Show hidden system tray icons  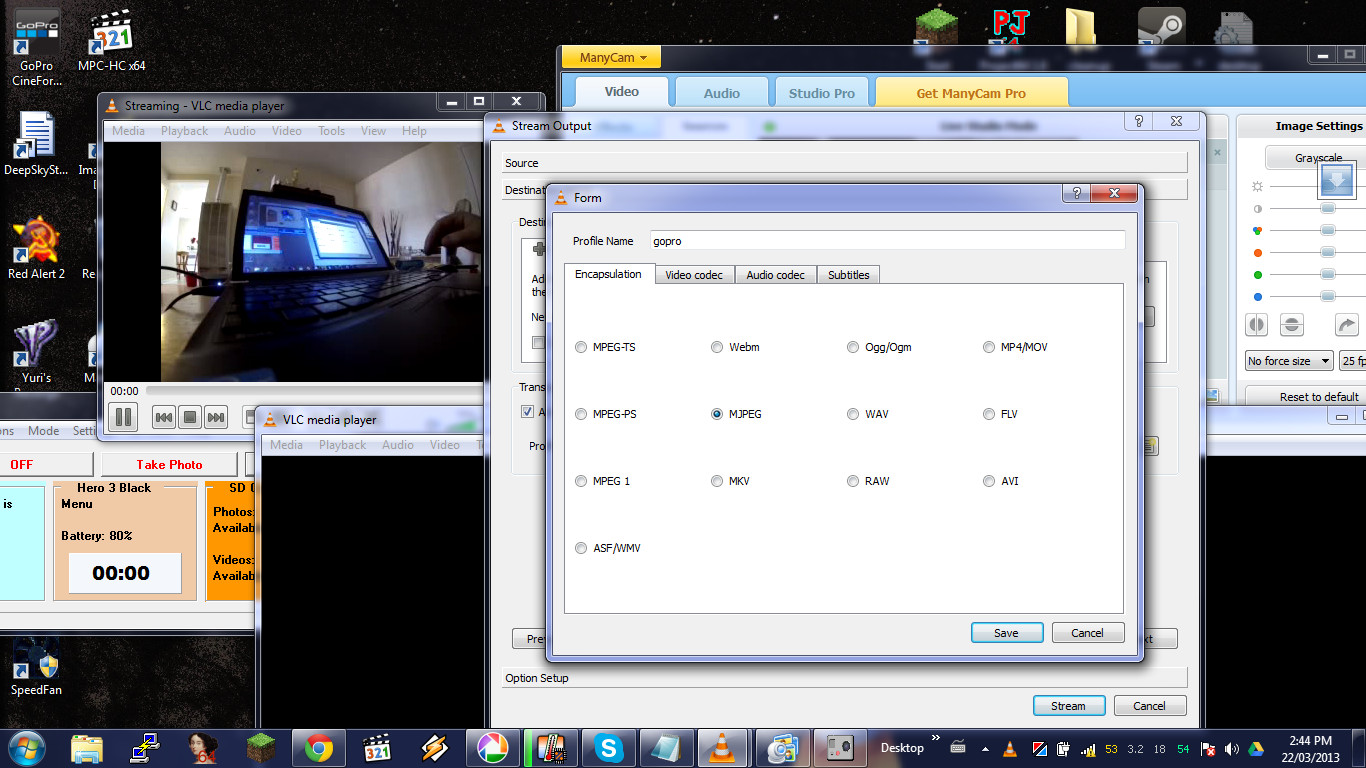[985, 749]
